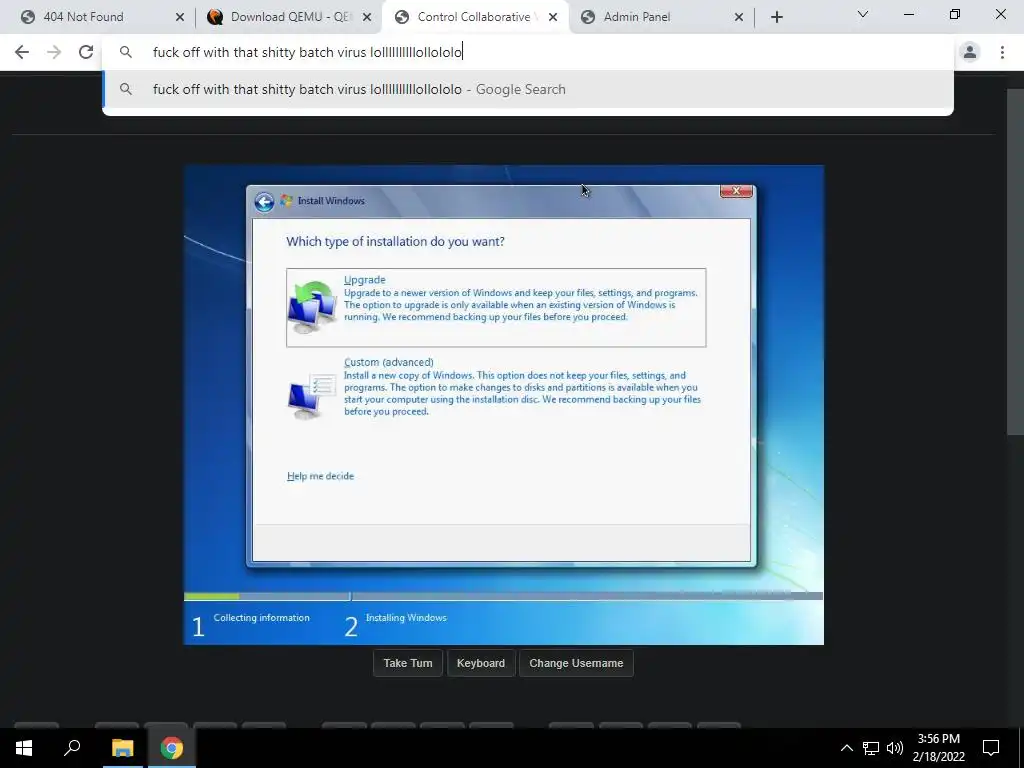The width and height of the screenshot is (1024, 768).
Task: Expand the tab search chevron
Action: point(863,14)
